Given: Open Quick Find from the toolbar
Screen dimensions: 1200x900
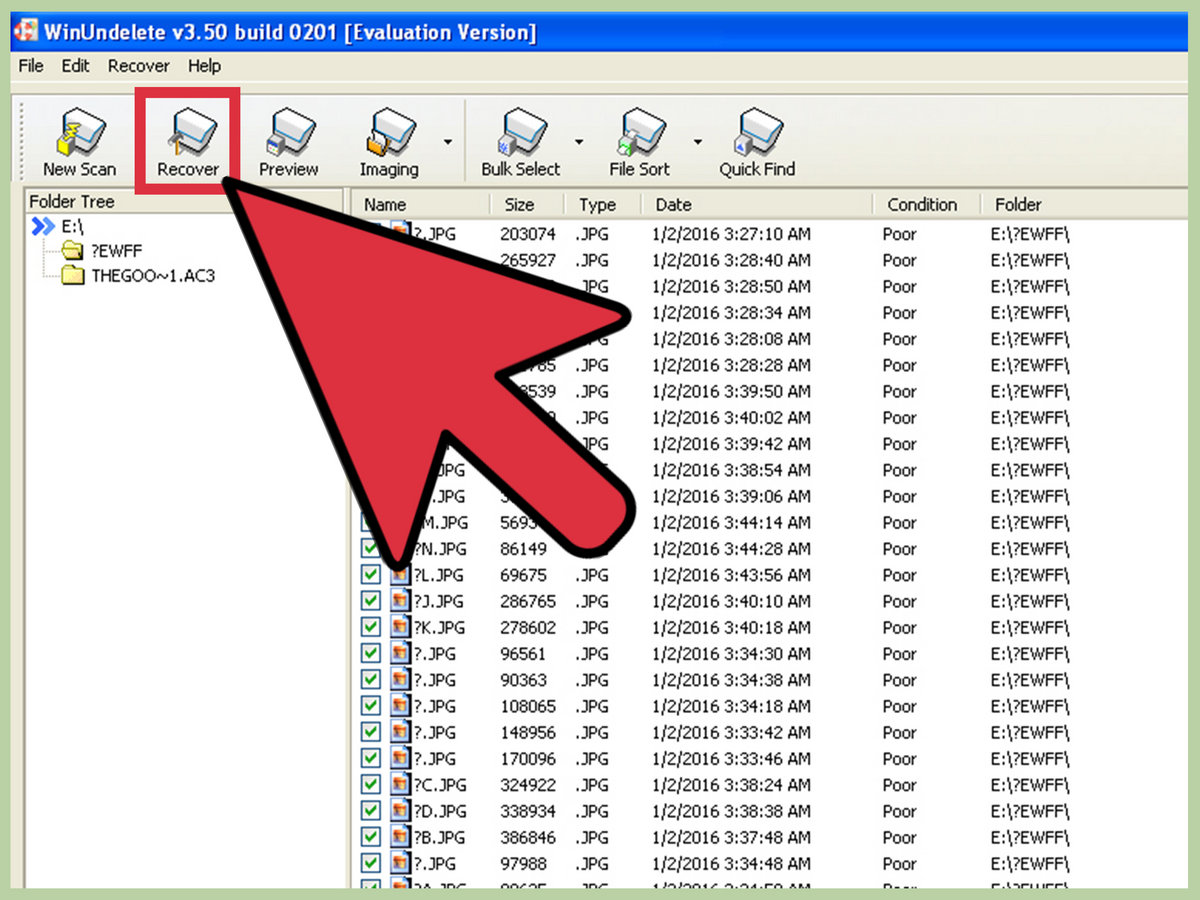Looking at the screenshot, I should point(757,143).
